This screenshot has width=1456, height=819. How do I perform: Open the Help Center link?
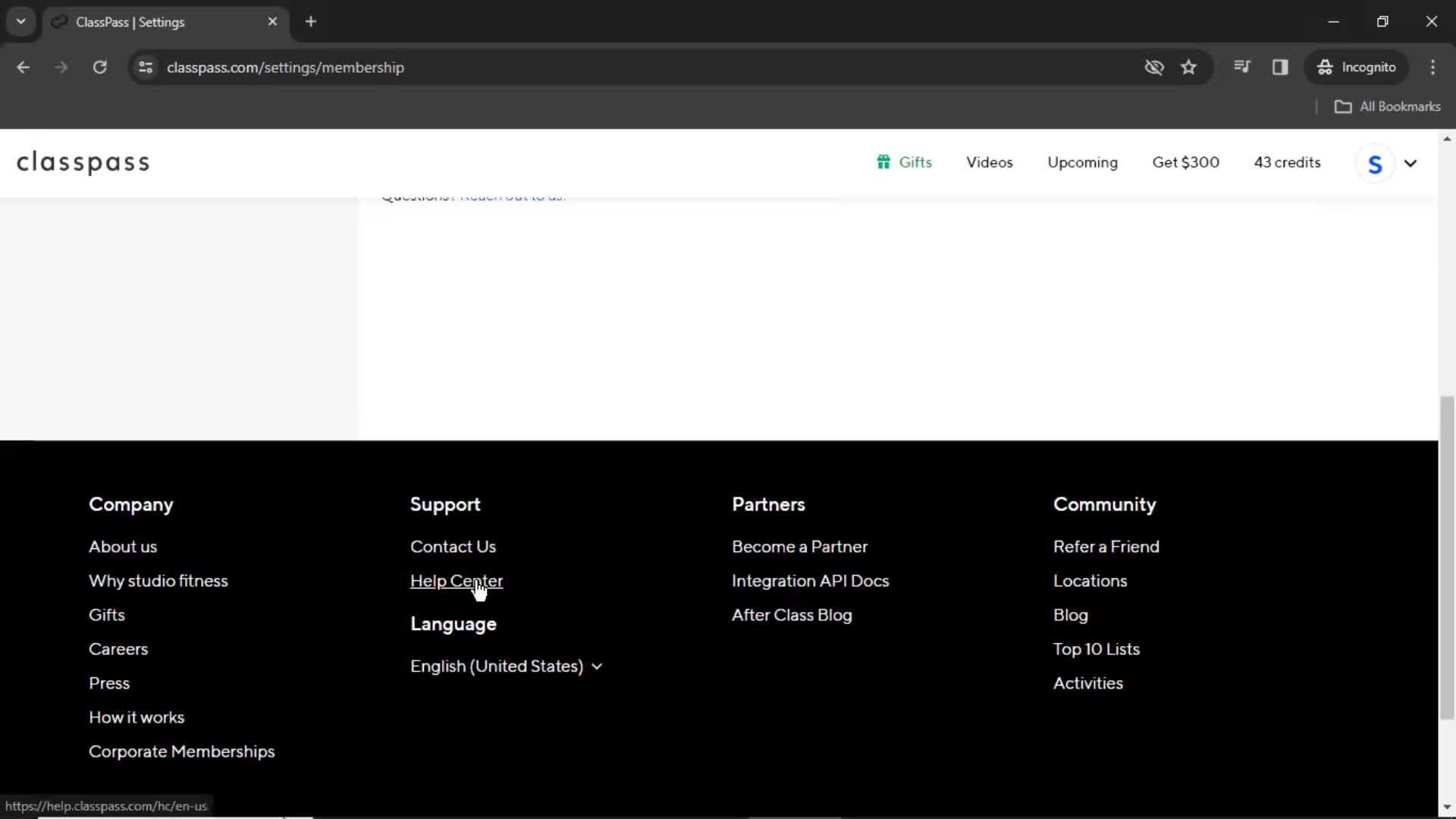(456, 581)
